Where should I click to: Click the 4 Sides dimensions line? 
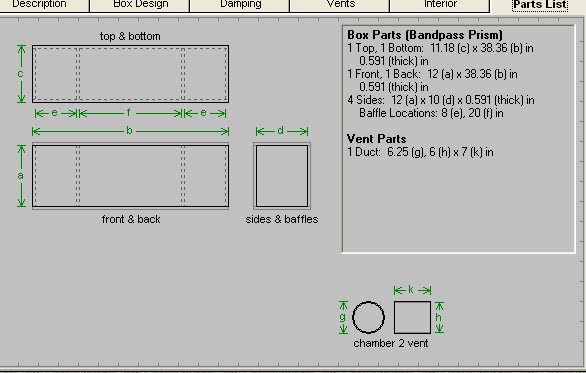[441, 100]
